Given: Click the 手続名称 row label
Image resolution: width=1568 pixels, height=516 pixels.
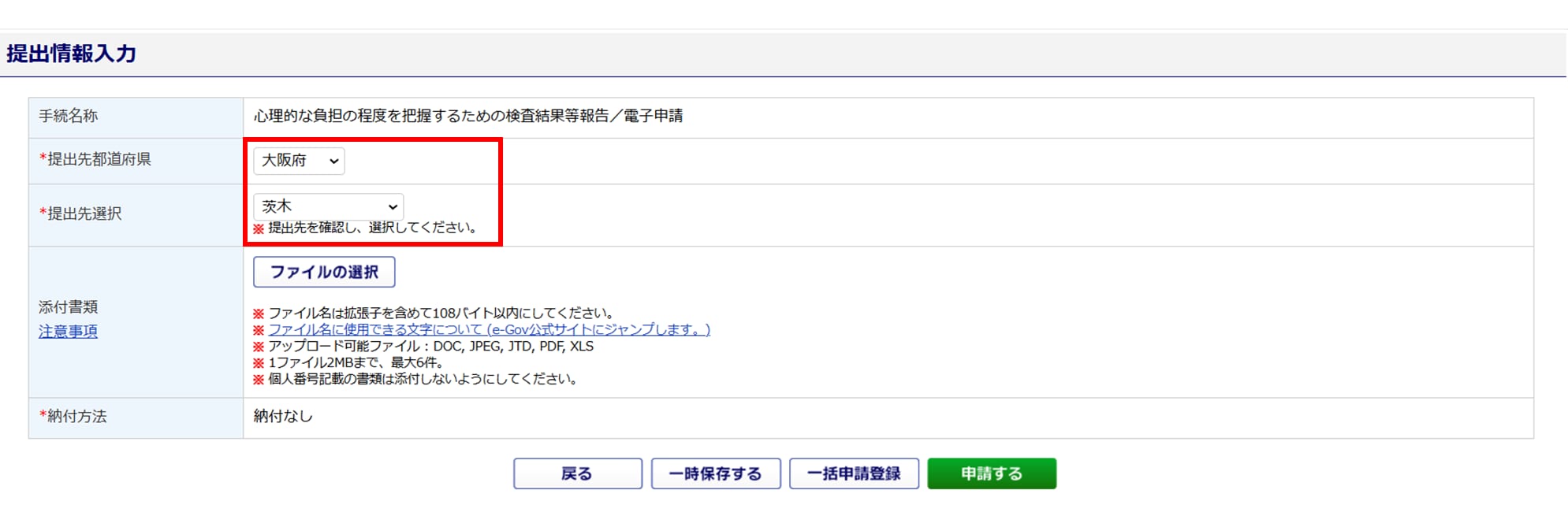Looking at the screenshot, I should [69, 116].
